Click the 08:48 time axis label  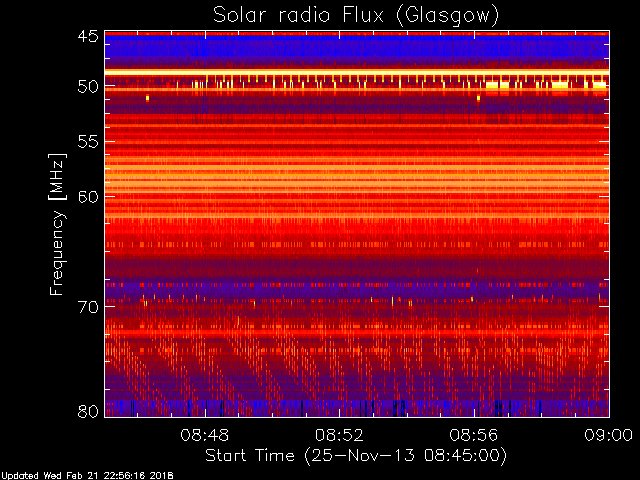(205, 435)
